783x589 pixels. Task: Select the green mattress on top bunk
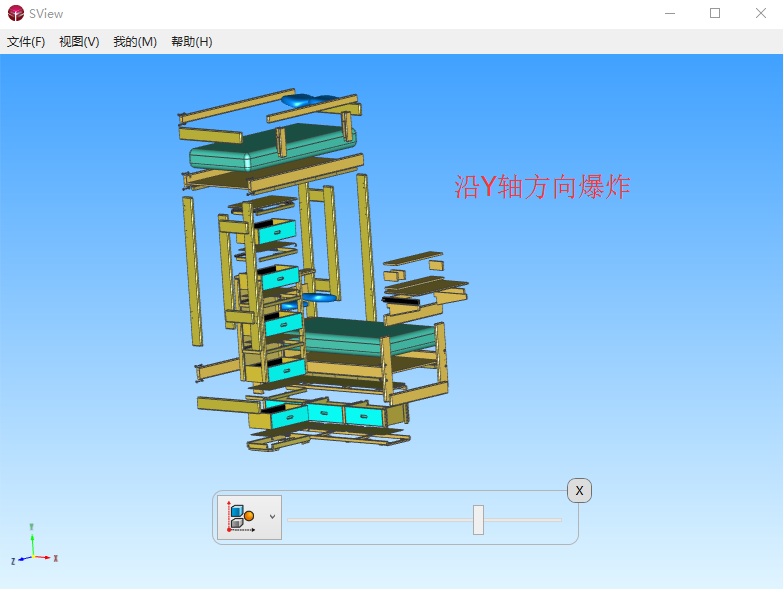pyautogui.click(x=272, y=147)
